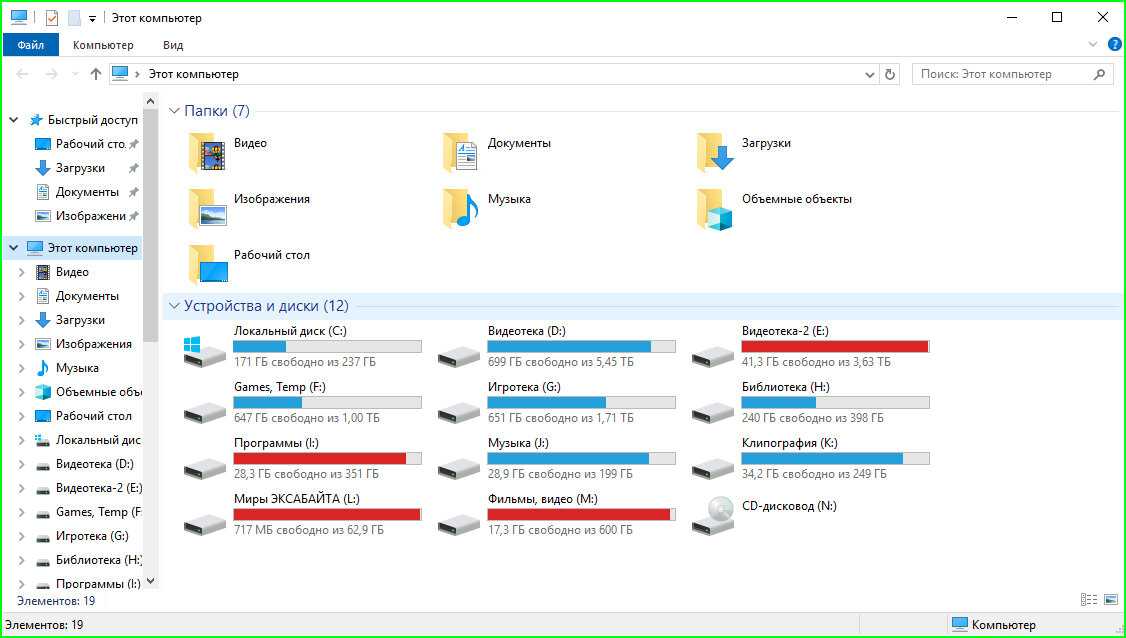The image size is (1126, 638).
Task: Open the Файл menu tab
Action: click(x=30, y=45)
